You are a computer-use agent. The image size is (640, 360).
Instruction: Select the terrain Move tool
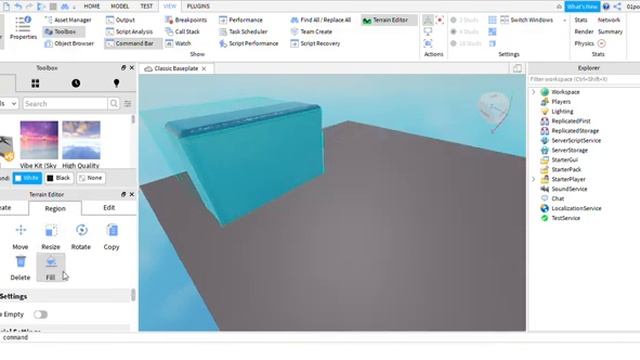(20, 237)
